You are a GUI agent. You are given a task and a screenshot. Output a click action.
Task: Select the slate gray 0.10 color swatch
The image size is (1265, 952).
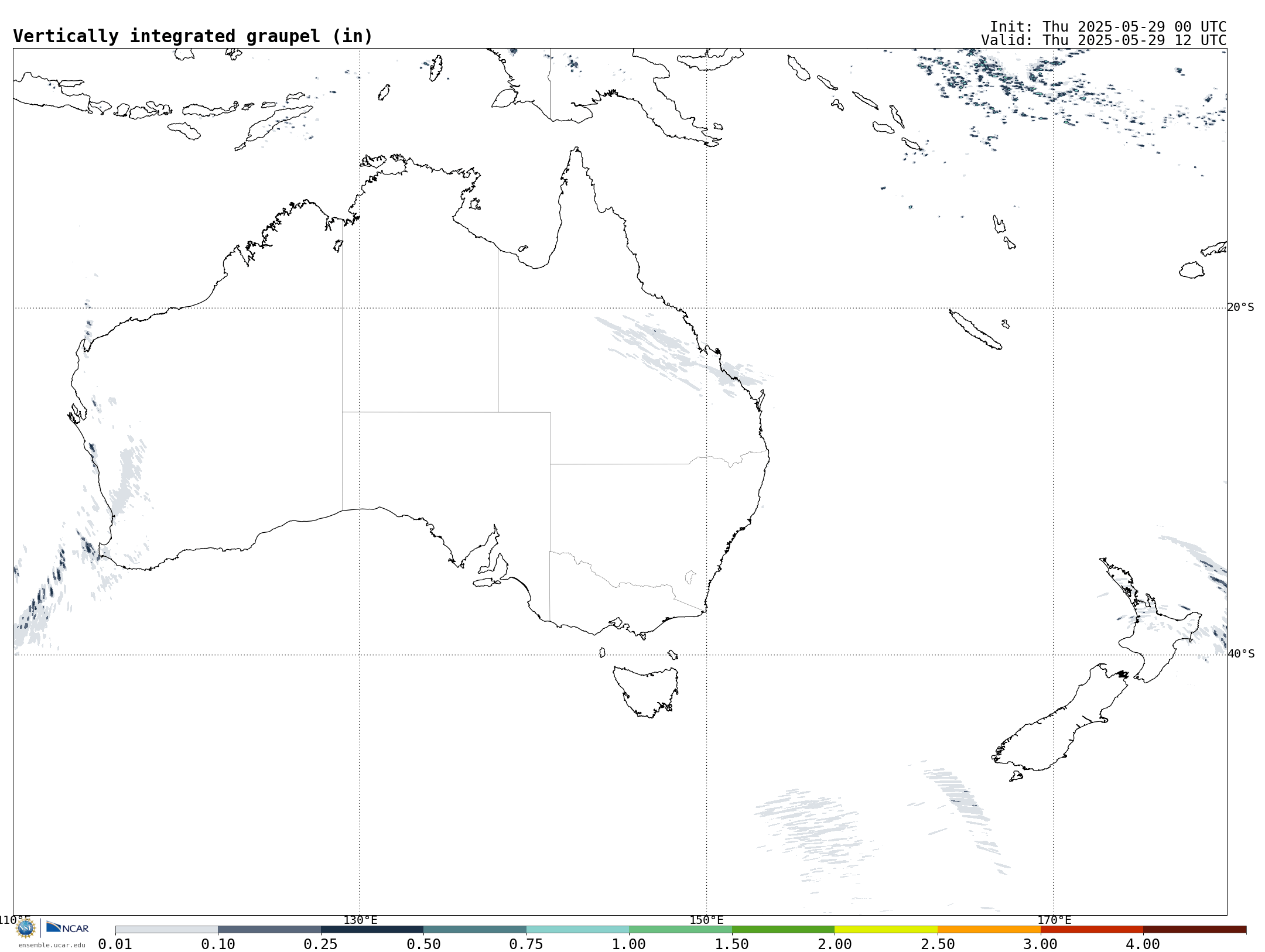269,930
